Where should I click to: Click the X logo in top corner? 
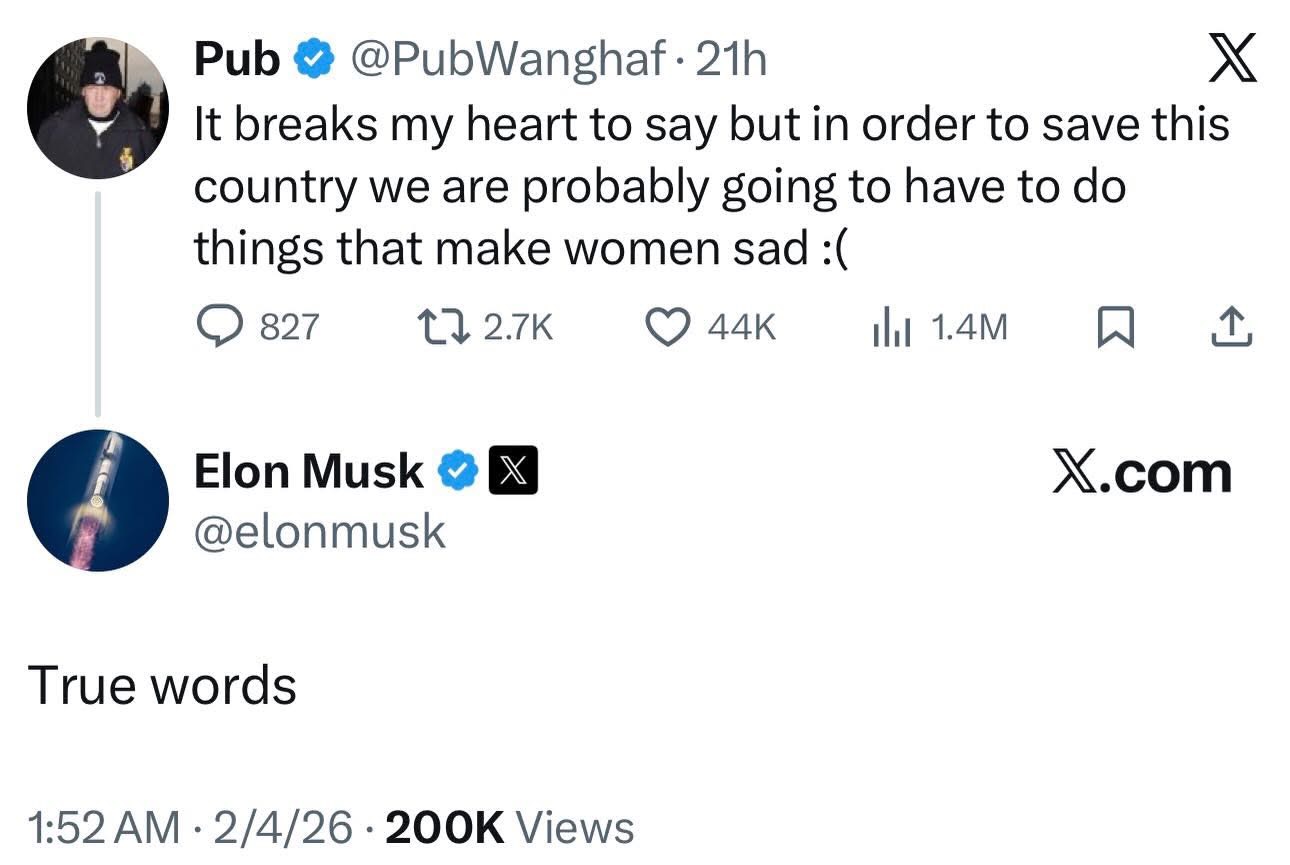click(1230, 59)
